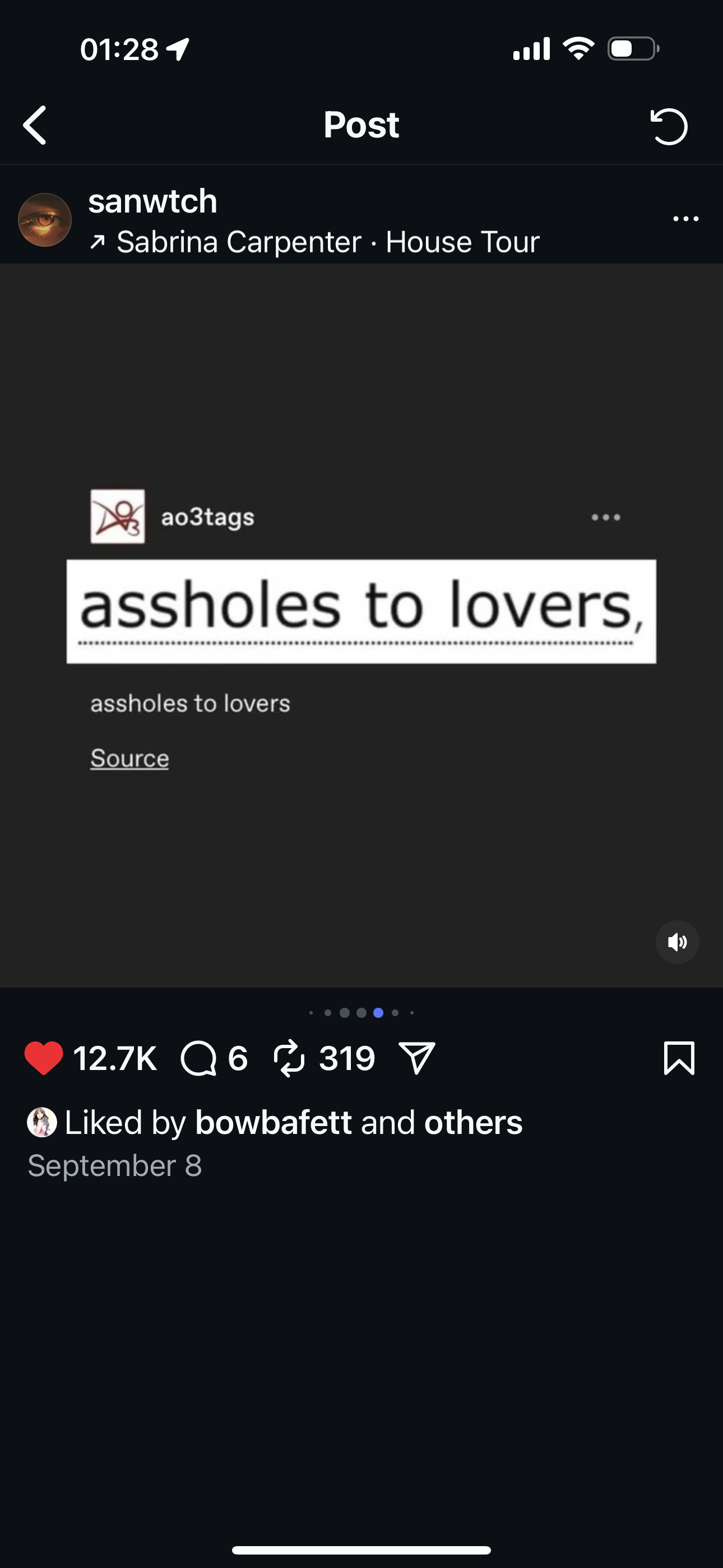Viewport: 723px width, 1568px height.
Task: Tap the refresh icon in the header
Action: tap(669, 126)
